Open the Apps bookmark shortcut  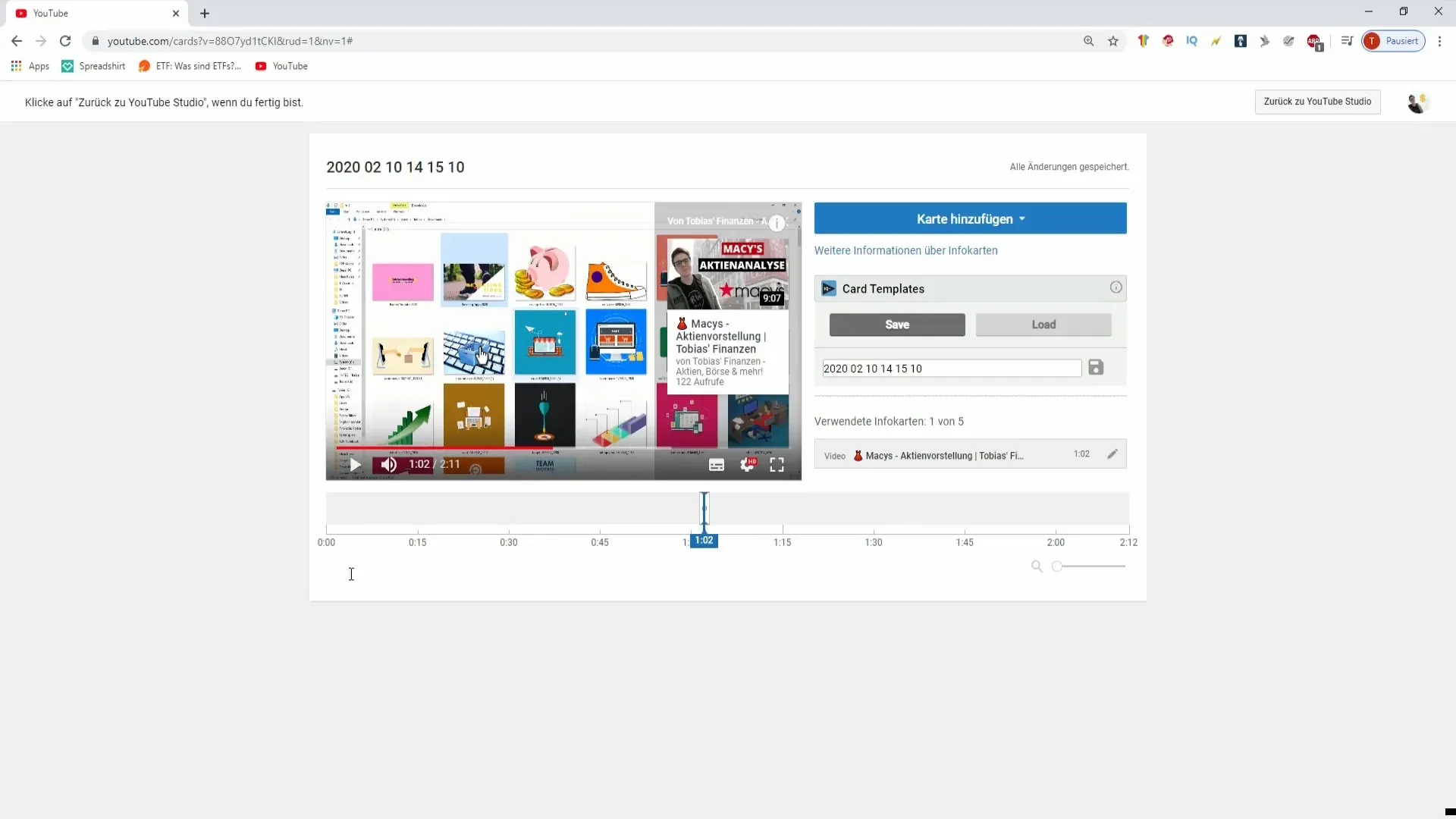[x=30, y=66]
